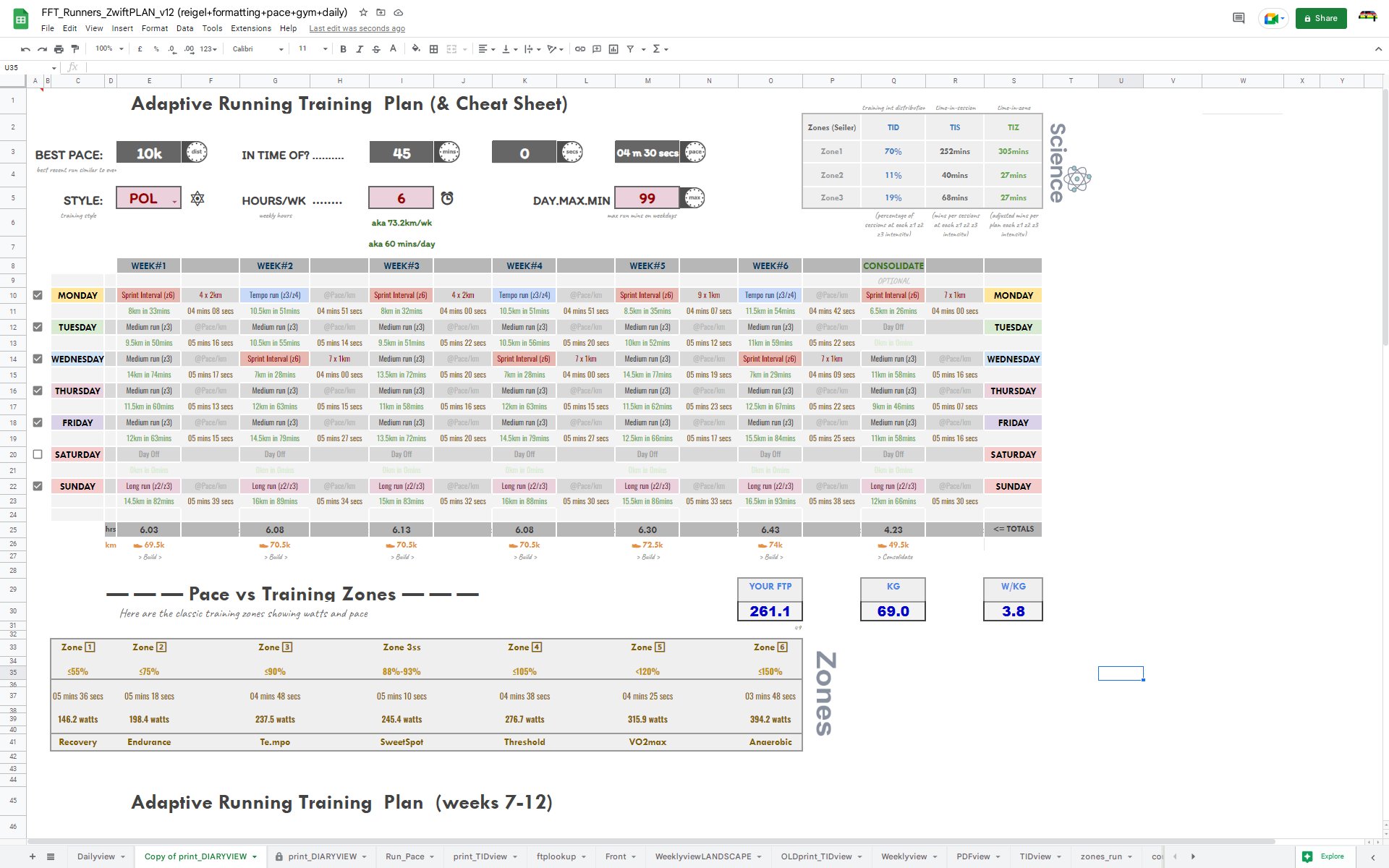Click the green Share button
The height and width of the screenshot is (868, 1389).
point(1321,18)
